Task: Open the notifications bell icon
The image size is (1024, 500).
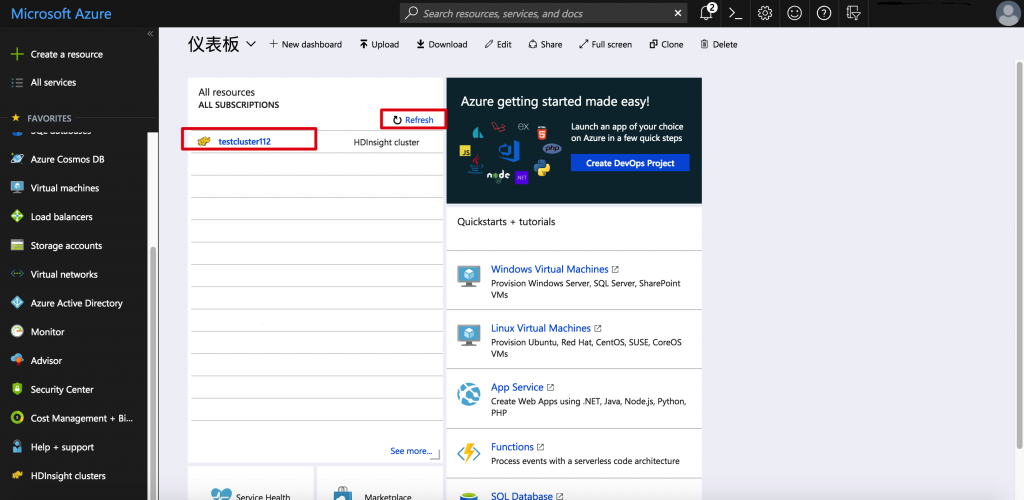Action: [x=706, y=13]
